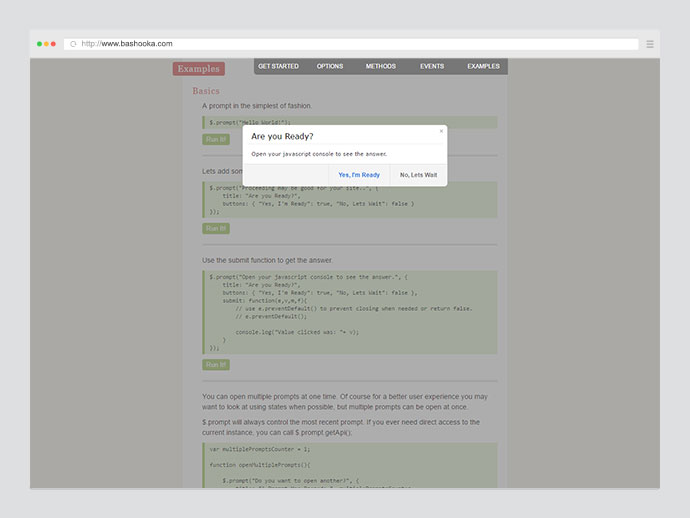690x518 pixels.
Task: Click the '// e.preventDefault();' comment line
Action: tap(271, 316)
